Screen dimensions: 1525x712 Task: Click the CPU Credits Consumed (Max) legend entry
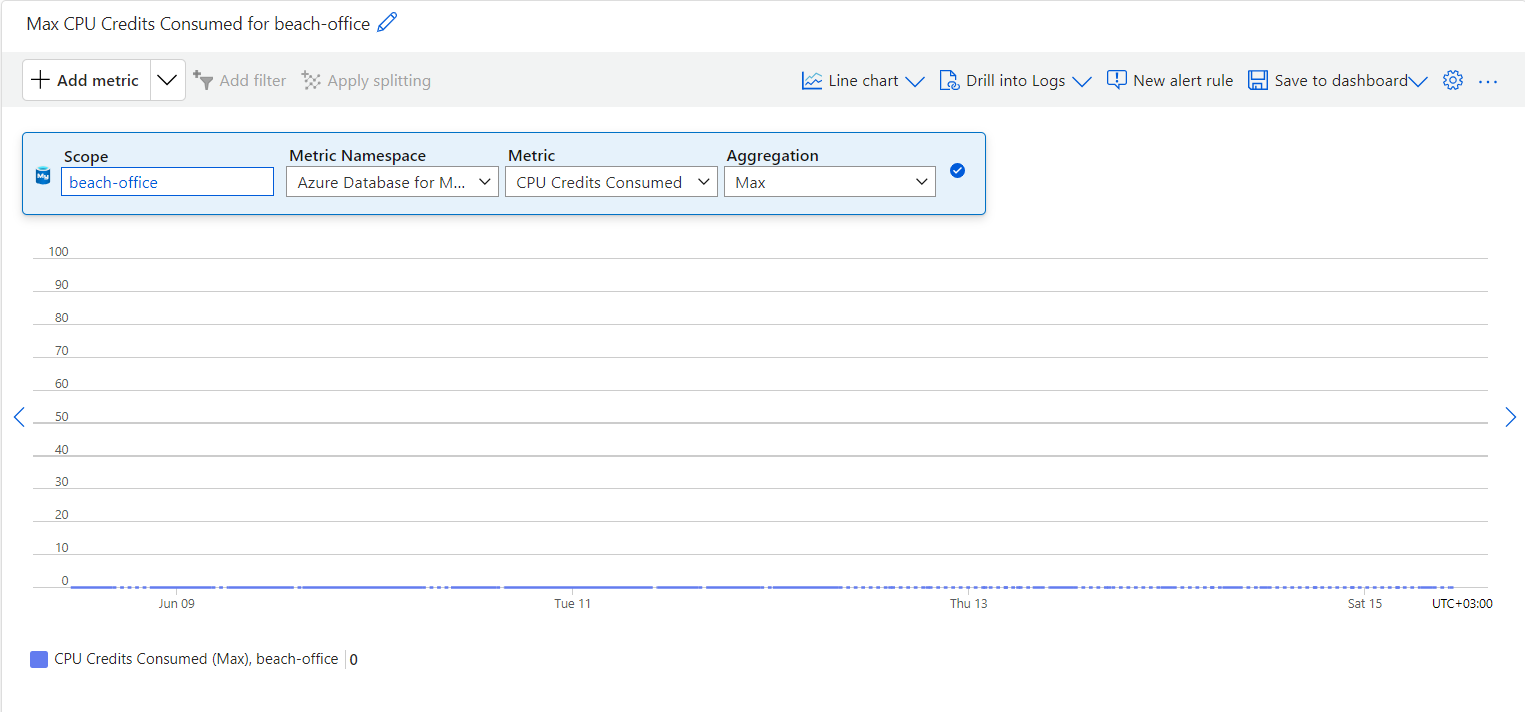[x=196, y=659]
